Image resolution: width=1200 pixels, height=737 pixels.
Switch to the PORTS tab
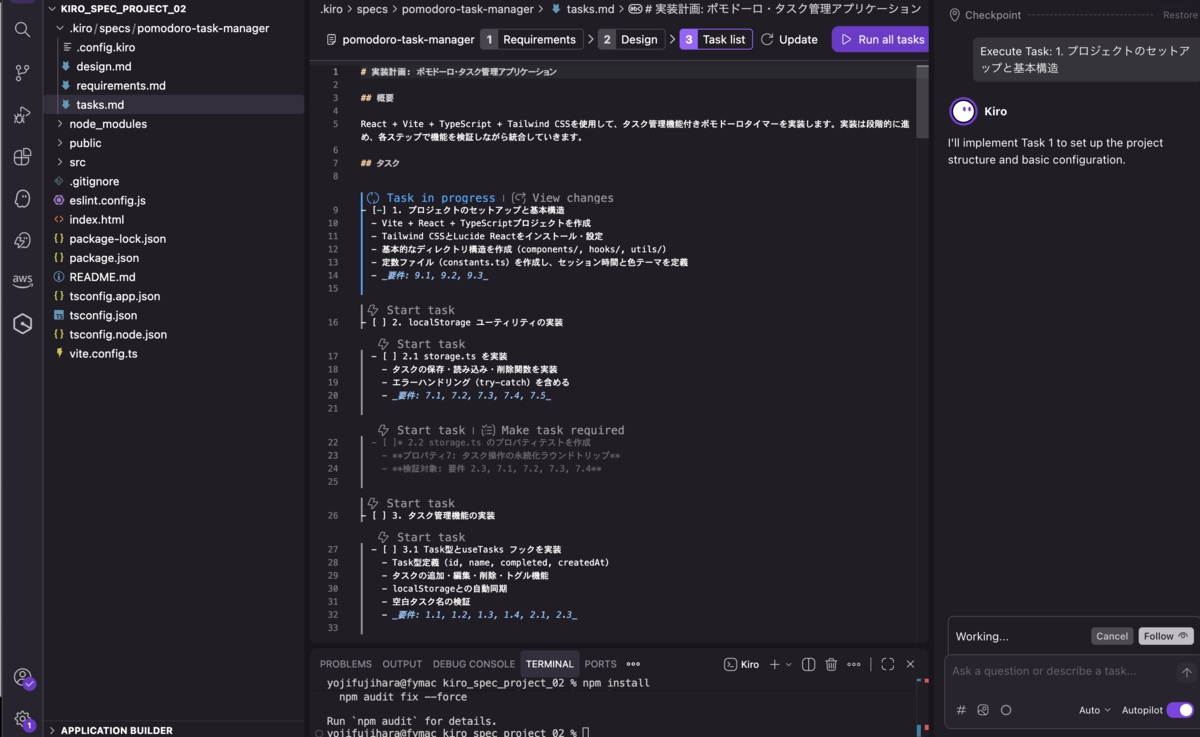coord(600,664)
